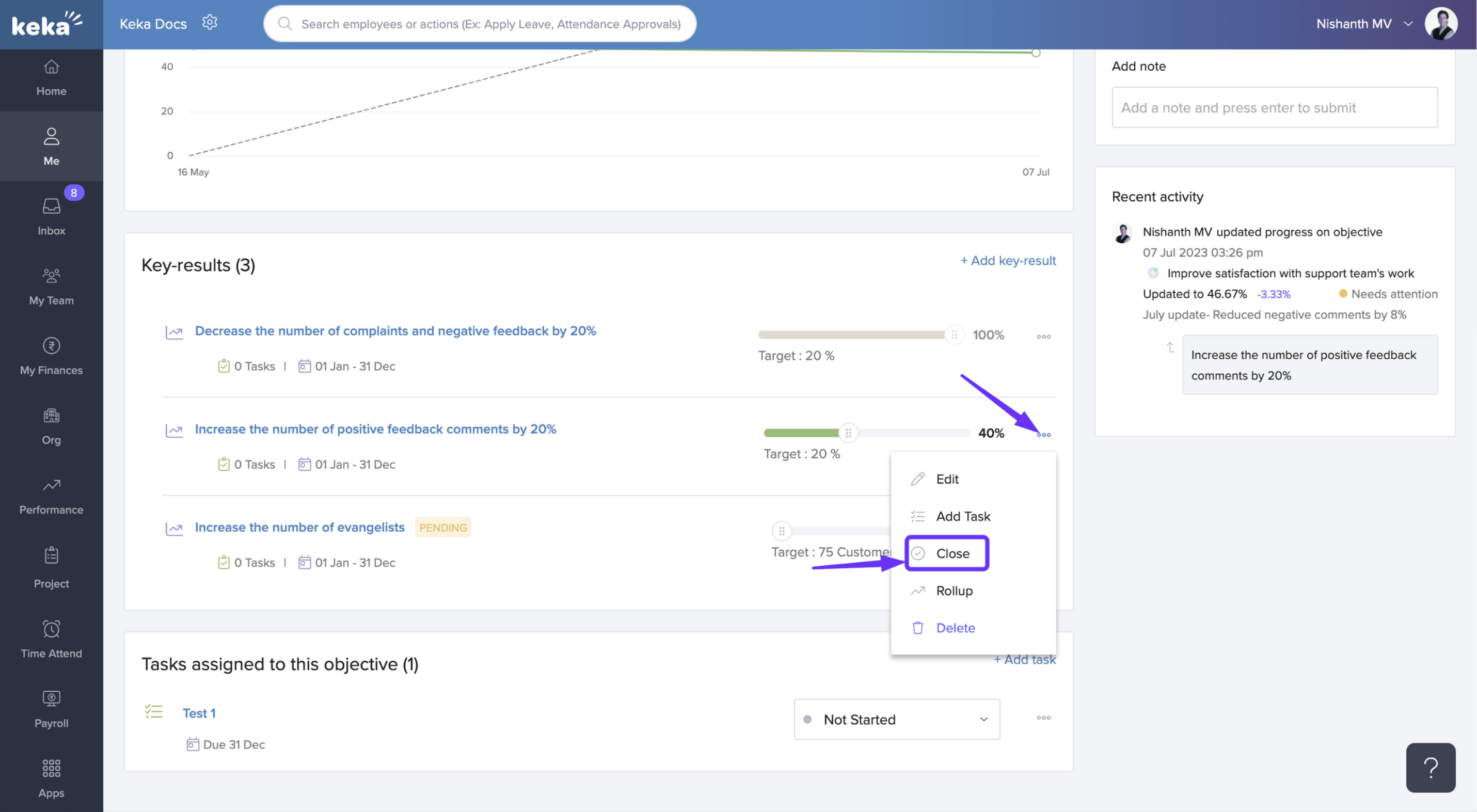Choose Delete in the key-result menu
This screenshot has width=1477, height=812.
click(955, 627)
